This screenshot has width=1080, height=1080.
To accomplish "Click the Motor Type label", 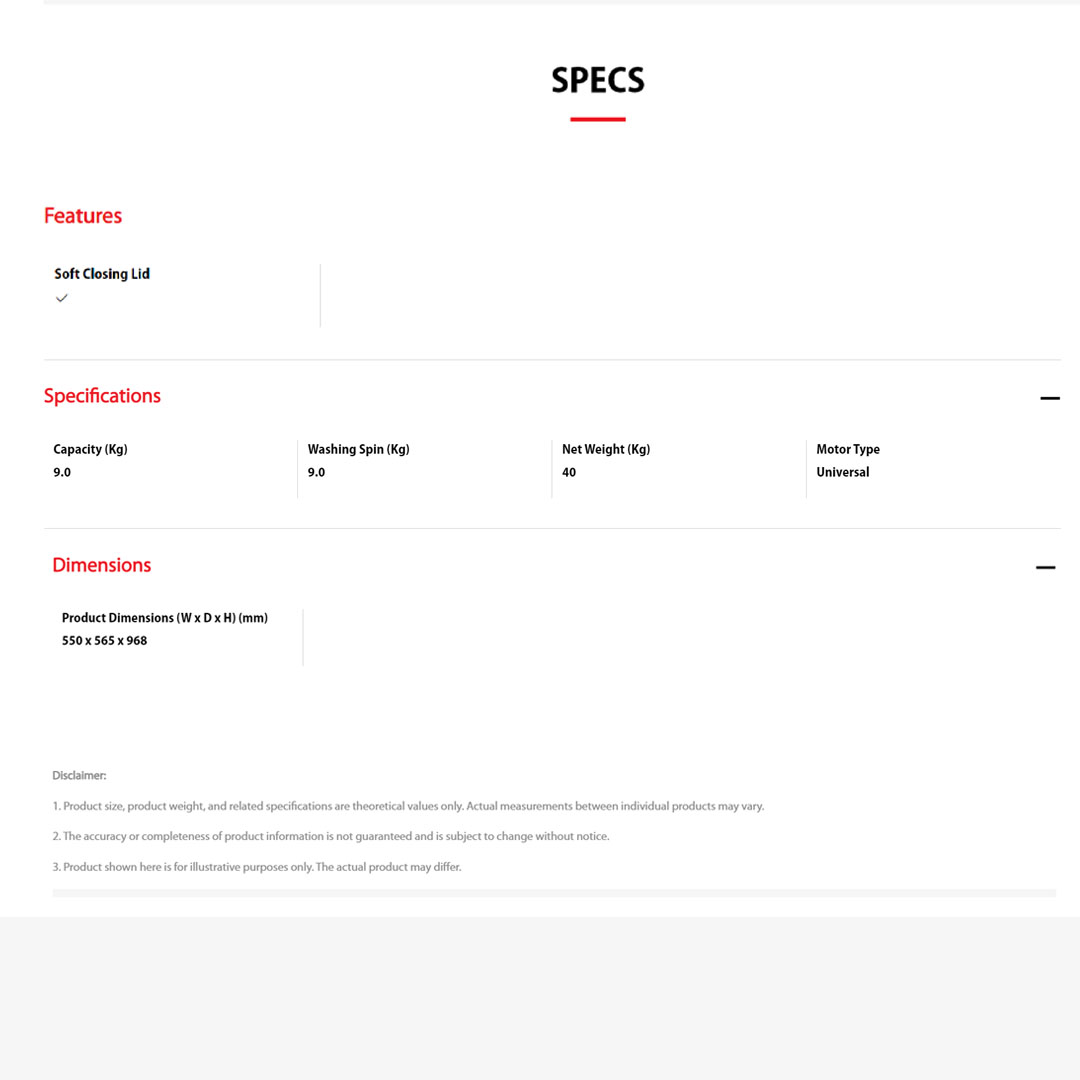I will pos(848,450).
